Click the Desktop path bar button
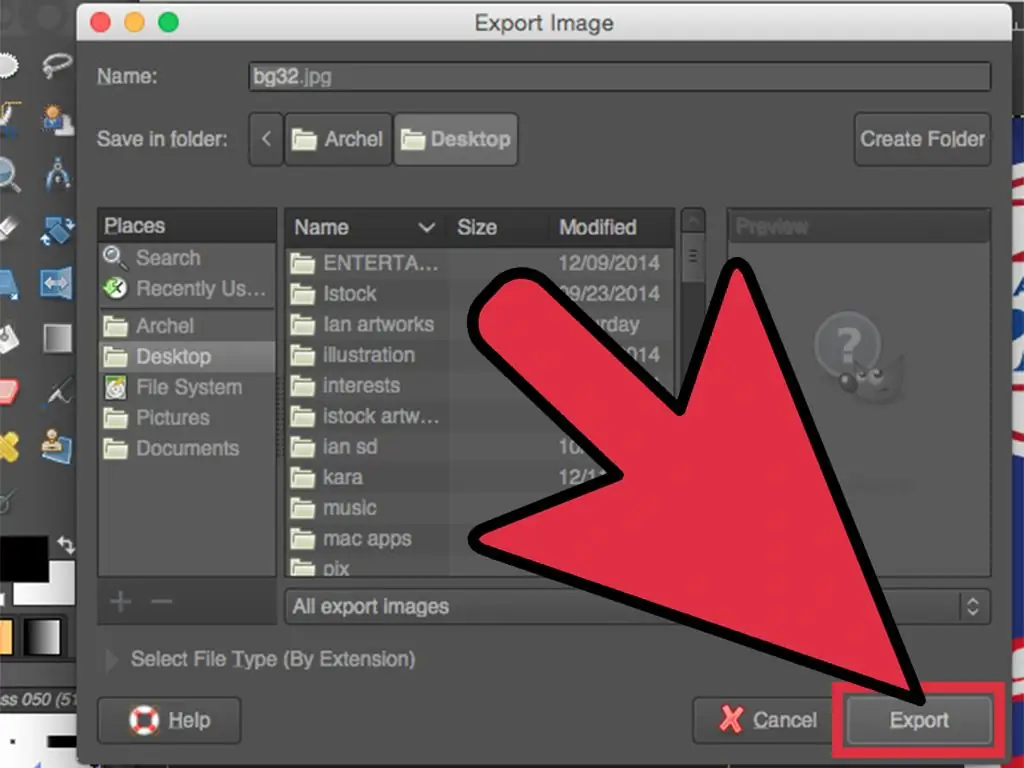The height and width of the screenshot is (768, 1024). tap(456, 139)
